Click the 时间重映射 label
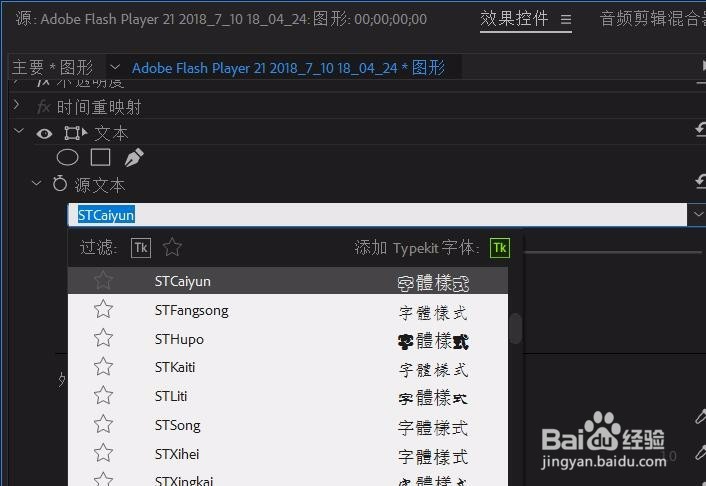Viewport: 706px width, 486px height. click(x=99, y=107)
